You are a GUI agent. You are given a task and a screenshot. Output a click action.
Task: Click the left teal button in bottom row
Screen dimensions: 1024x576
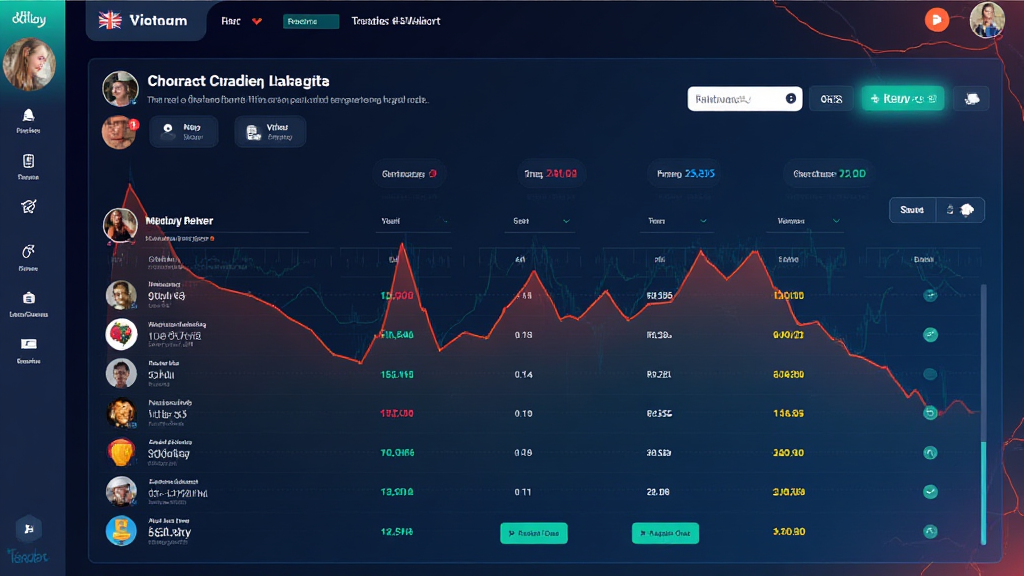[x=533, y=533]
